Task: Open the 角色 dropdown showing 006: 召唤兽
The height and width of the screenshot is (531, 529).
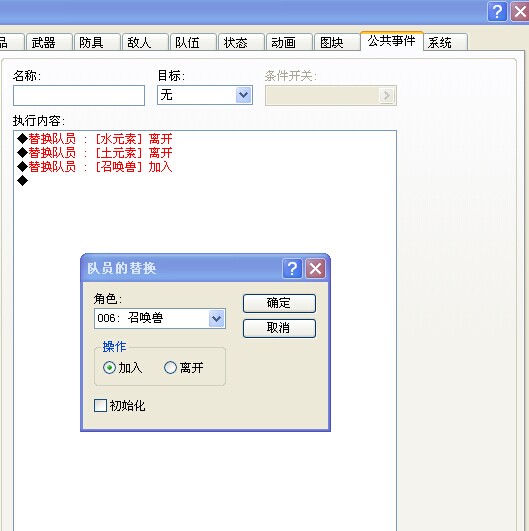Action: pyautogui.click(x=160, y=318)
